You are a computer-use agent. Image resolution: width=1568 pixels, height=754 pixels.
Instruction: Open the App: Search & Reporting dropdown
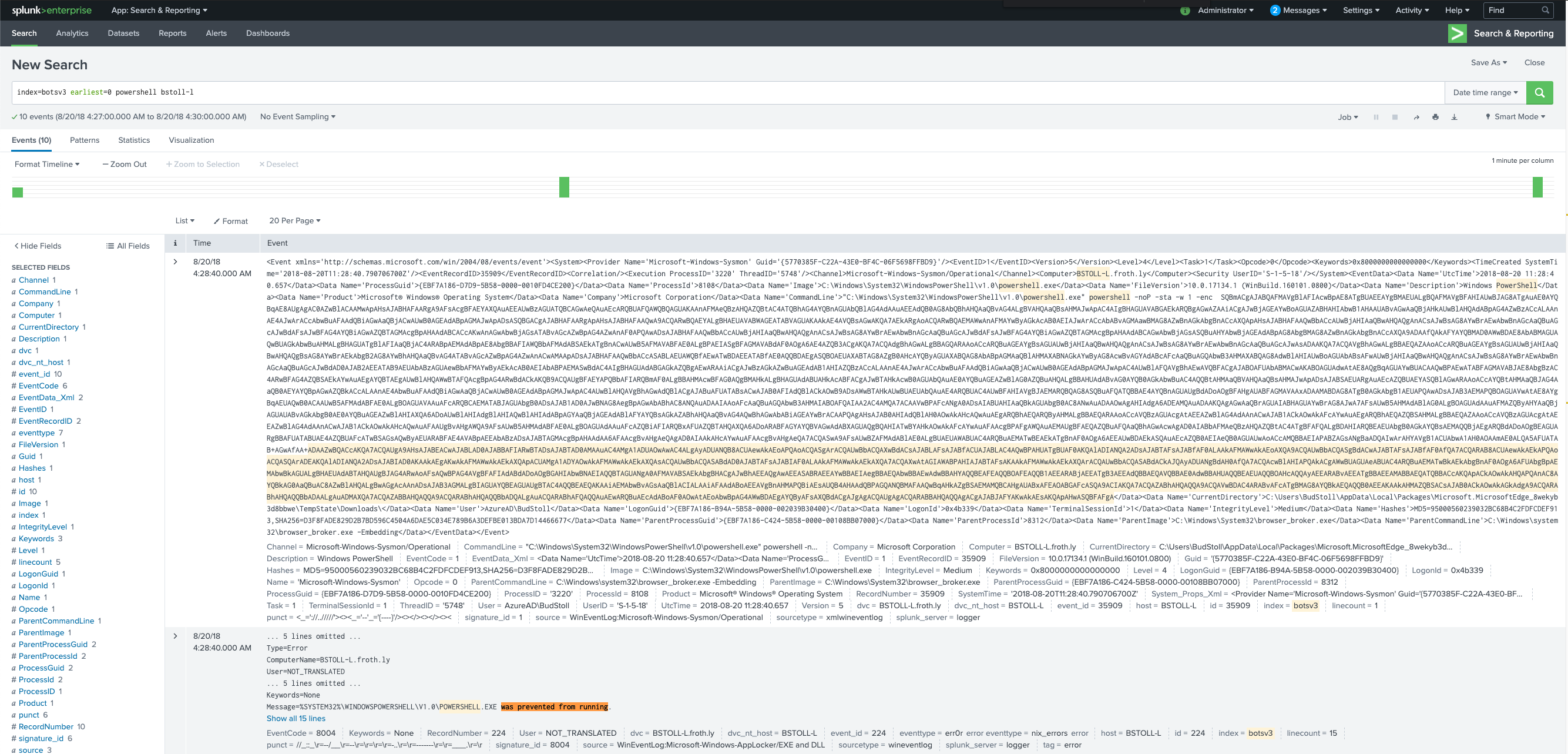[159, 11]
